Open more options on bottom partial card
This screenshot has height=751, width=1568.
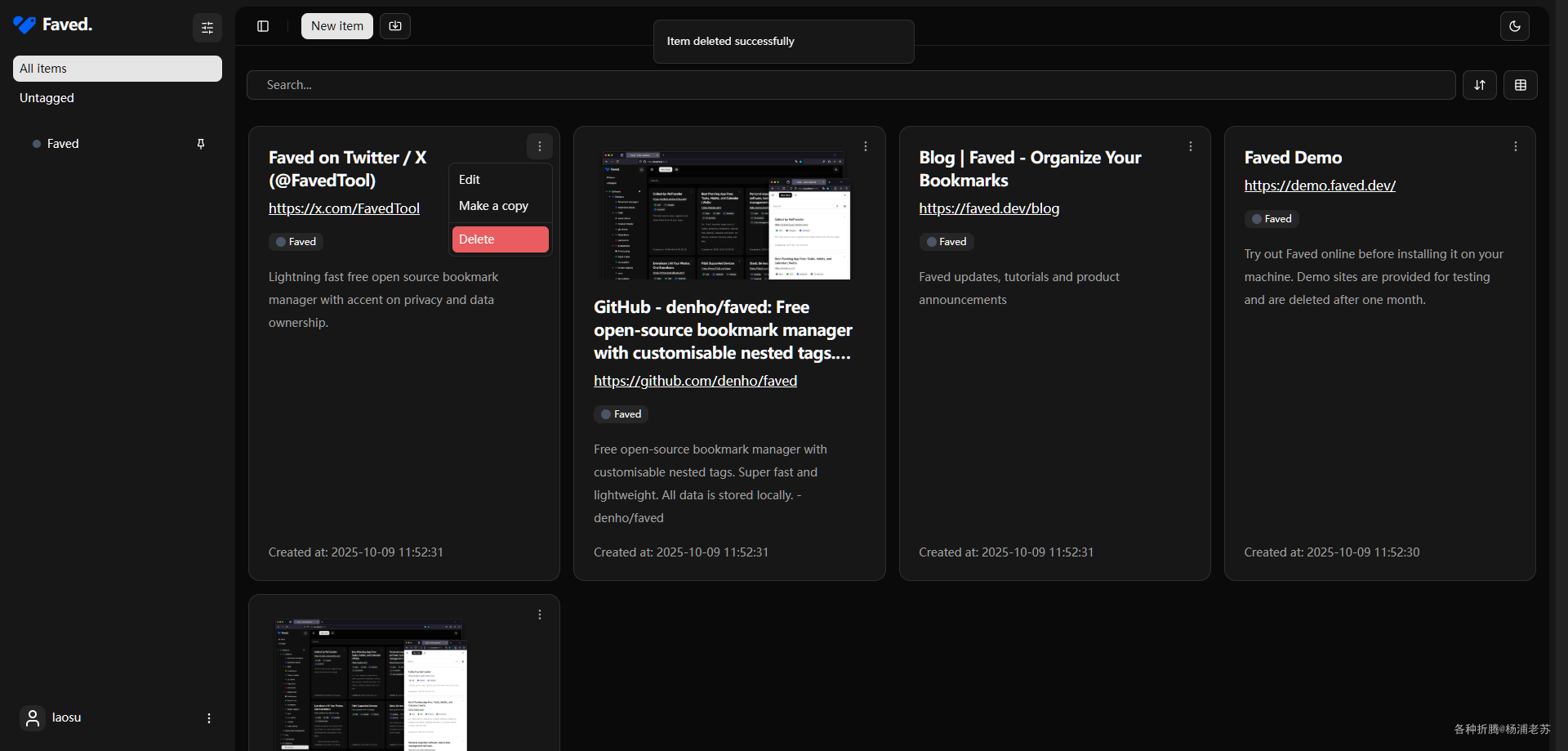pos(540,615)
